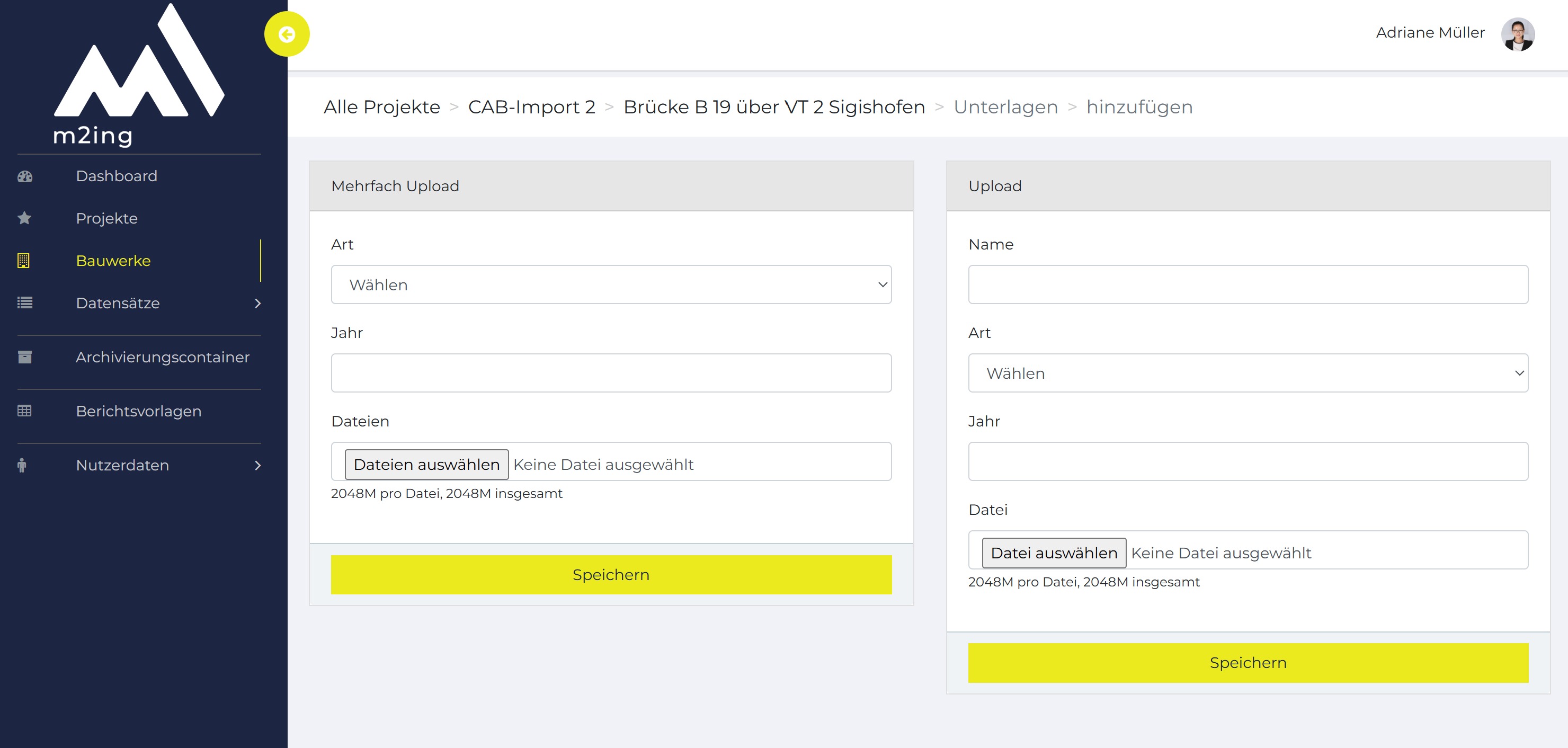Click the Dateien label
Screen dimensions: 1568x748
(x=360, y=421)
